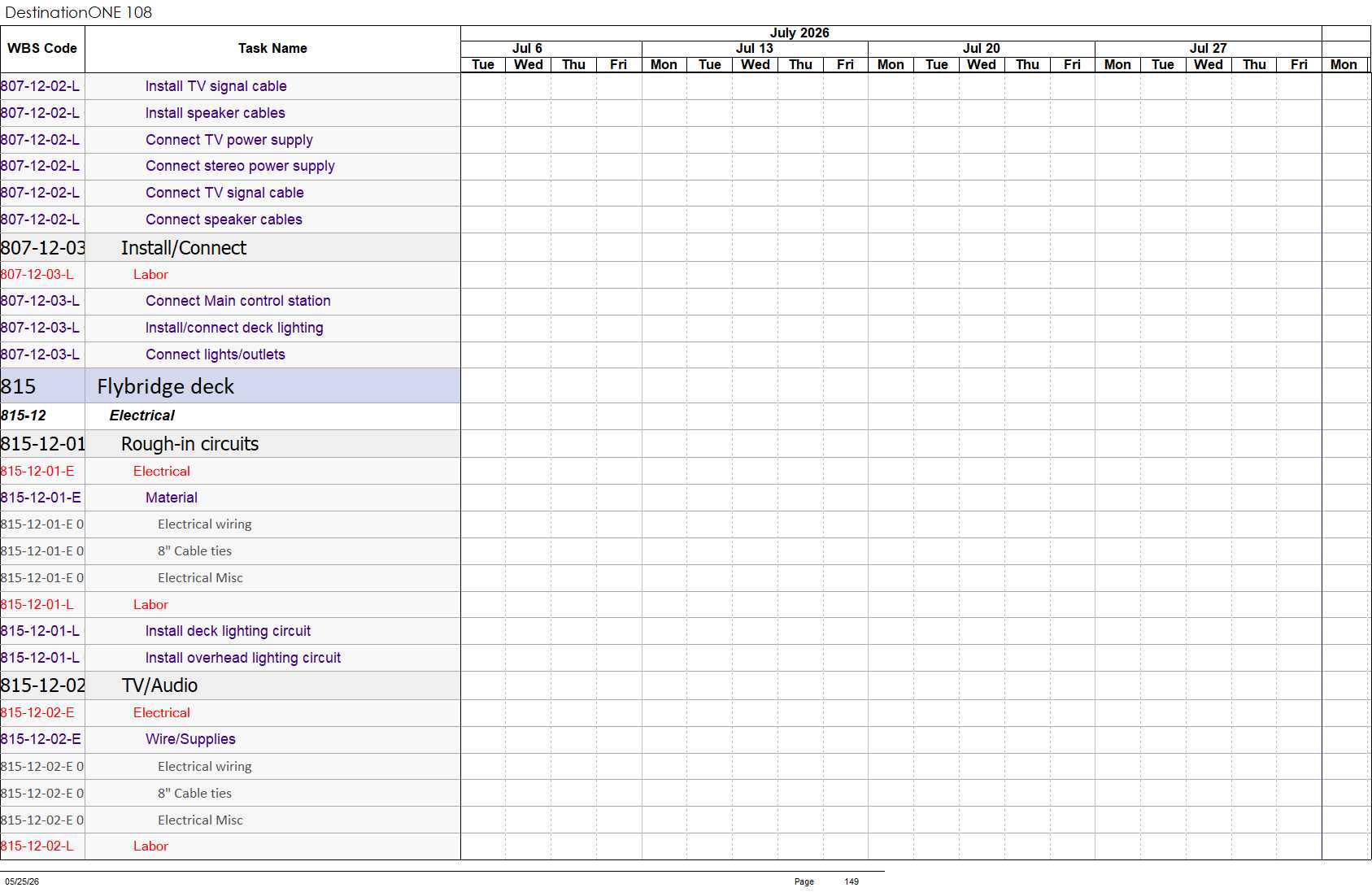The height and width of the screenshot is (892, 1372).
Task: Select the 'Jul 20' week header
Action: (x=982, y=49)
